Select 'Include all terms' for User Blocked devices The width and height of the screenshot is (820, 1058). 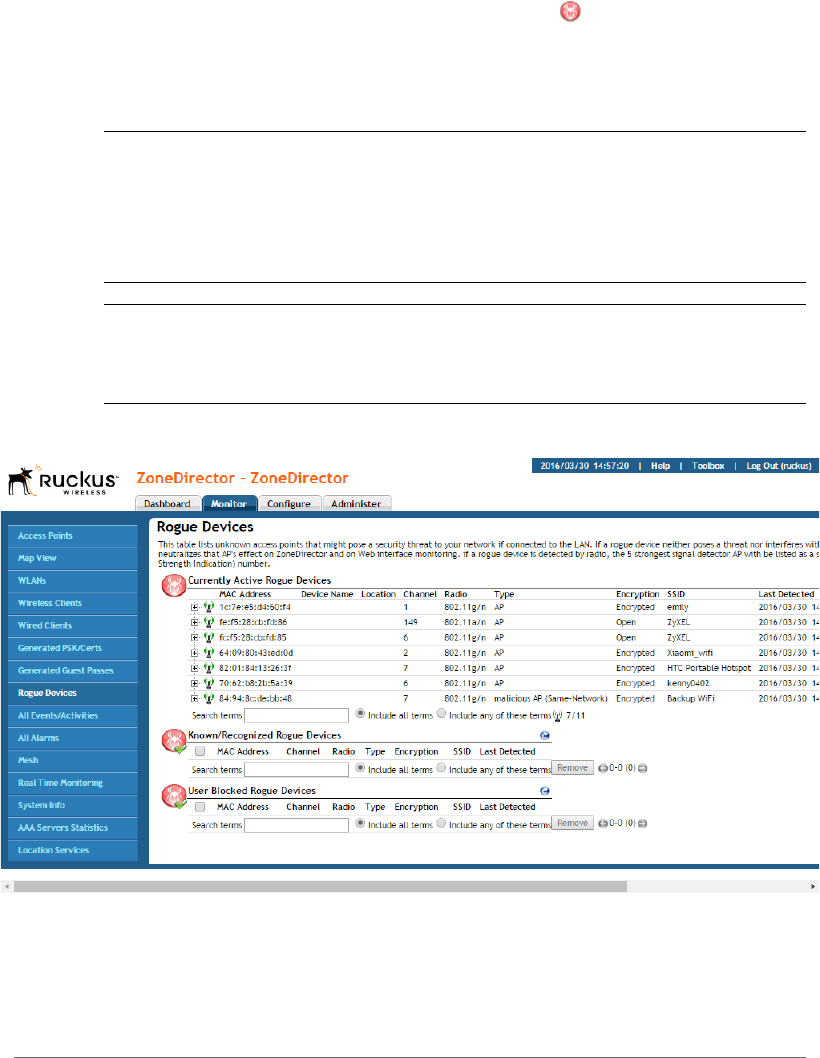[x=360, y=823]
